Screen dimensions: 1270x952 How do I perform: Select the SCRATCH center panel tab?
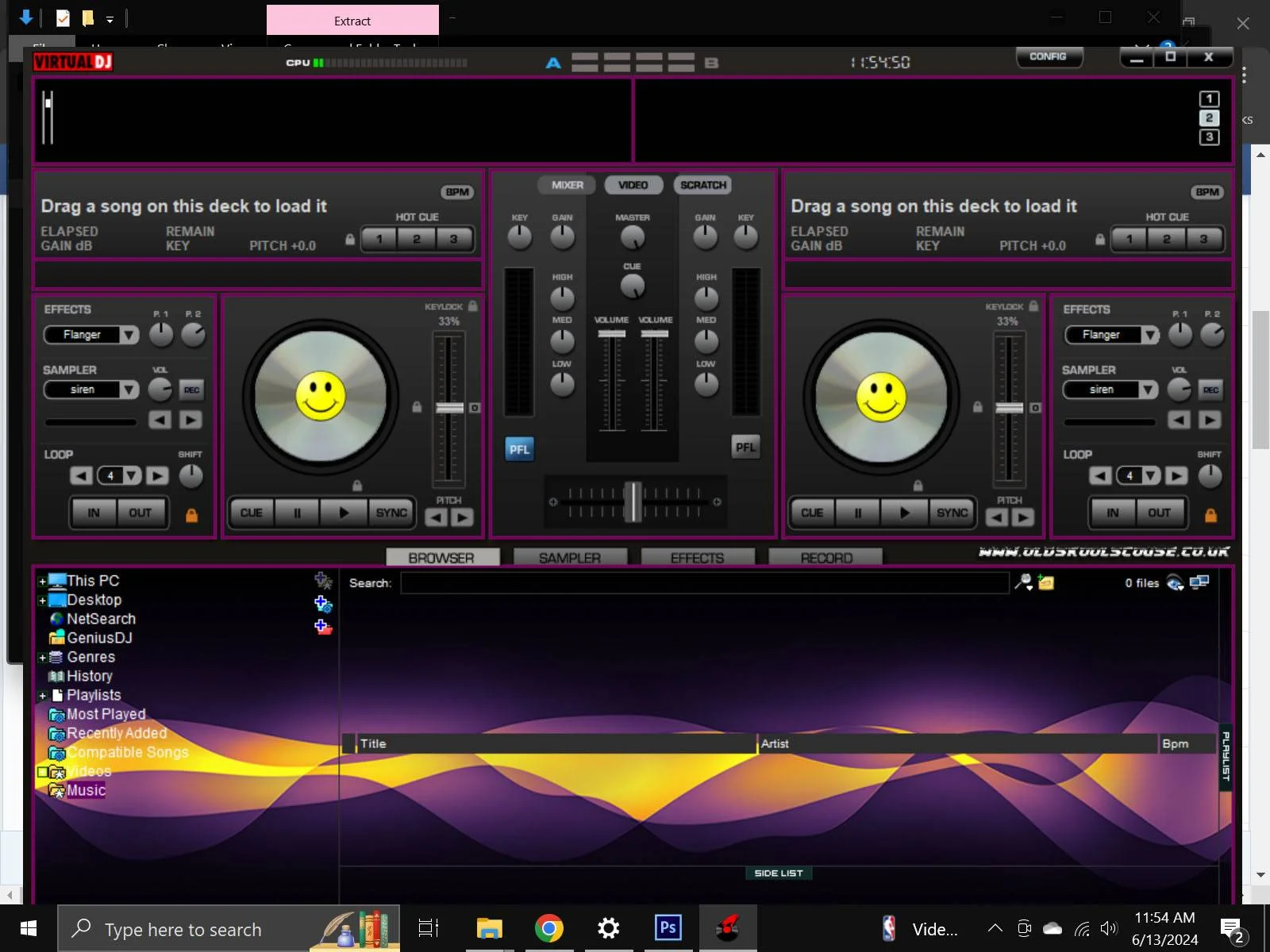703,185
